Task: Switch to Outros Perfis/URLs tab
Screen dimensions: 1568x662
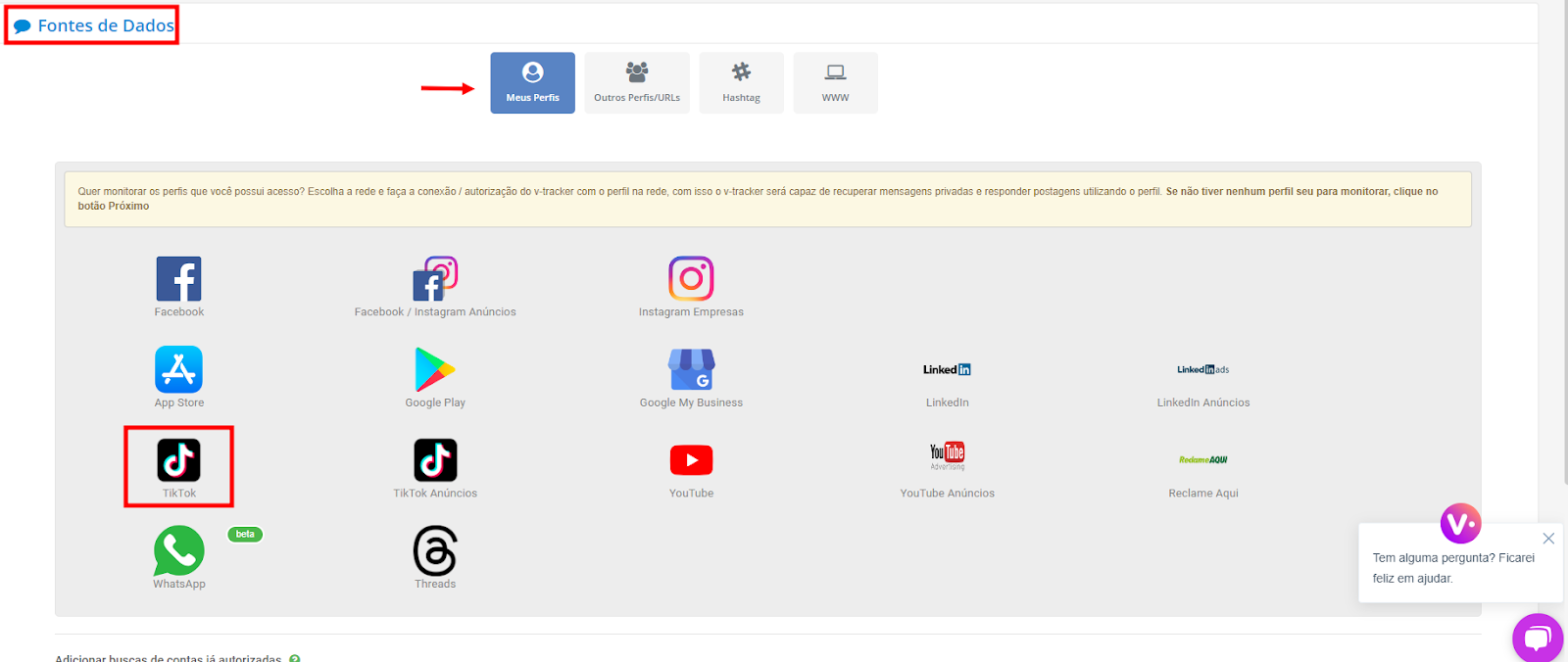Action: click(637, 83)
